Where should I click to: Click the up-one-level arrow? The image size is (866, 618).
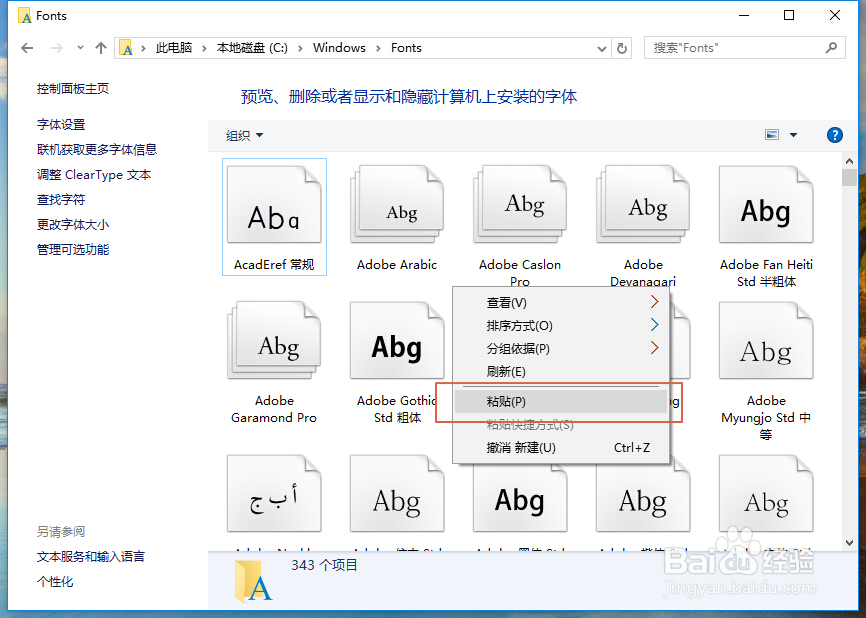coord(101,48)
